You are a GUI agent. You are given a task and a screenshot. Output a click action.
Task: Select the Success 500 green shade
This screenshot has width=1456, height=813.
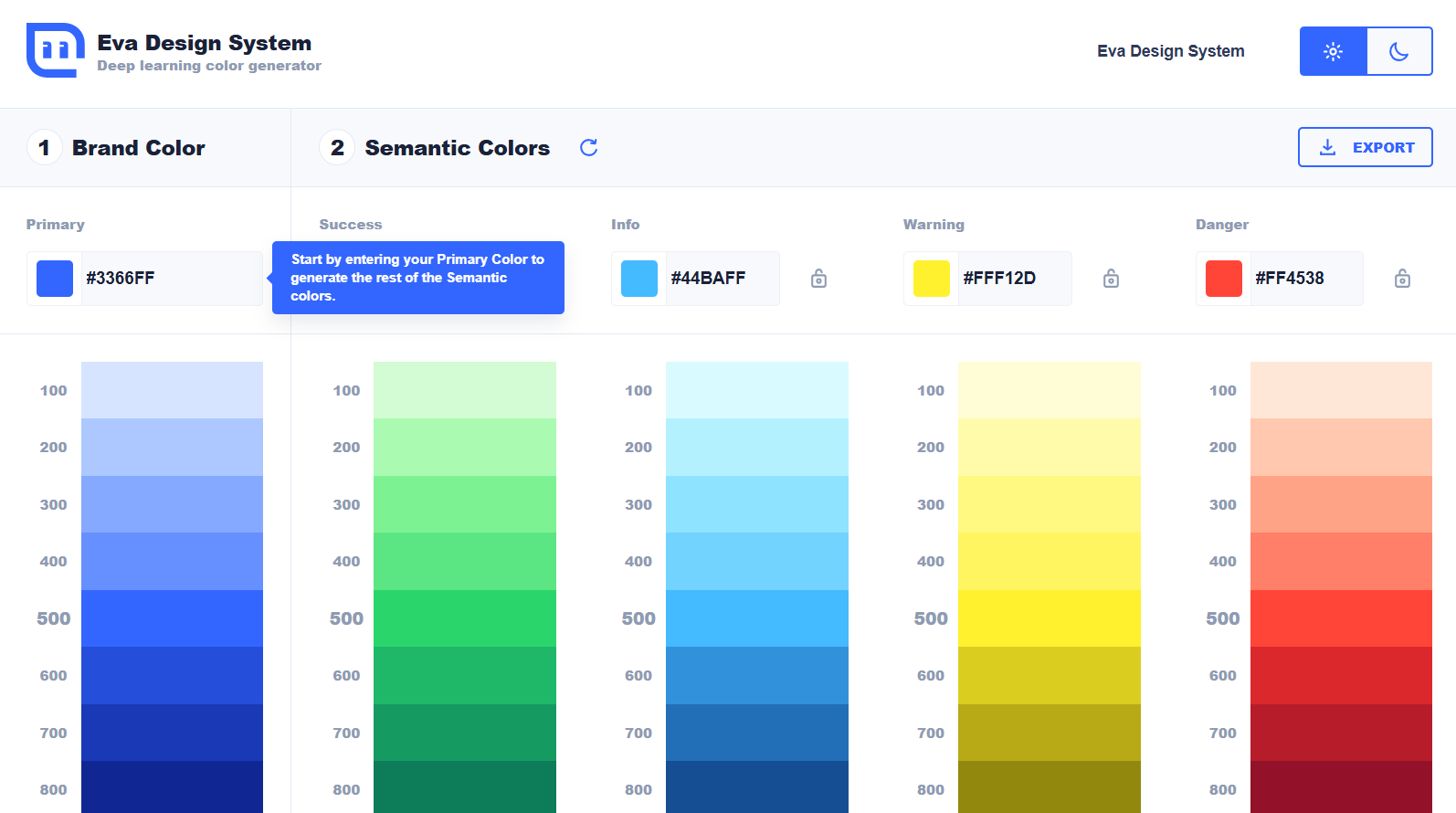(464, 618)
